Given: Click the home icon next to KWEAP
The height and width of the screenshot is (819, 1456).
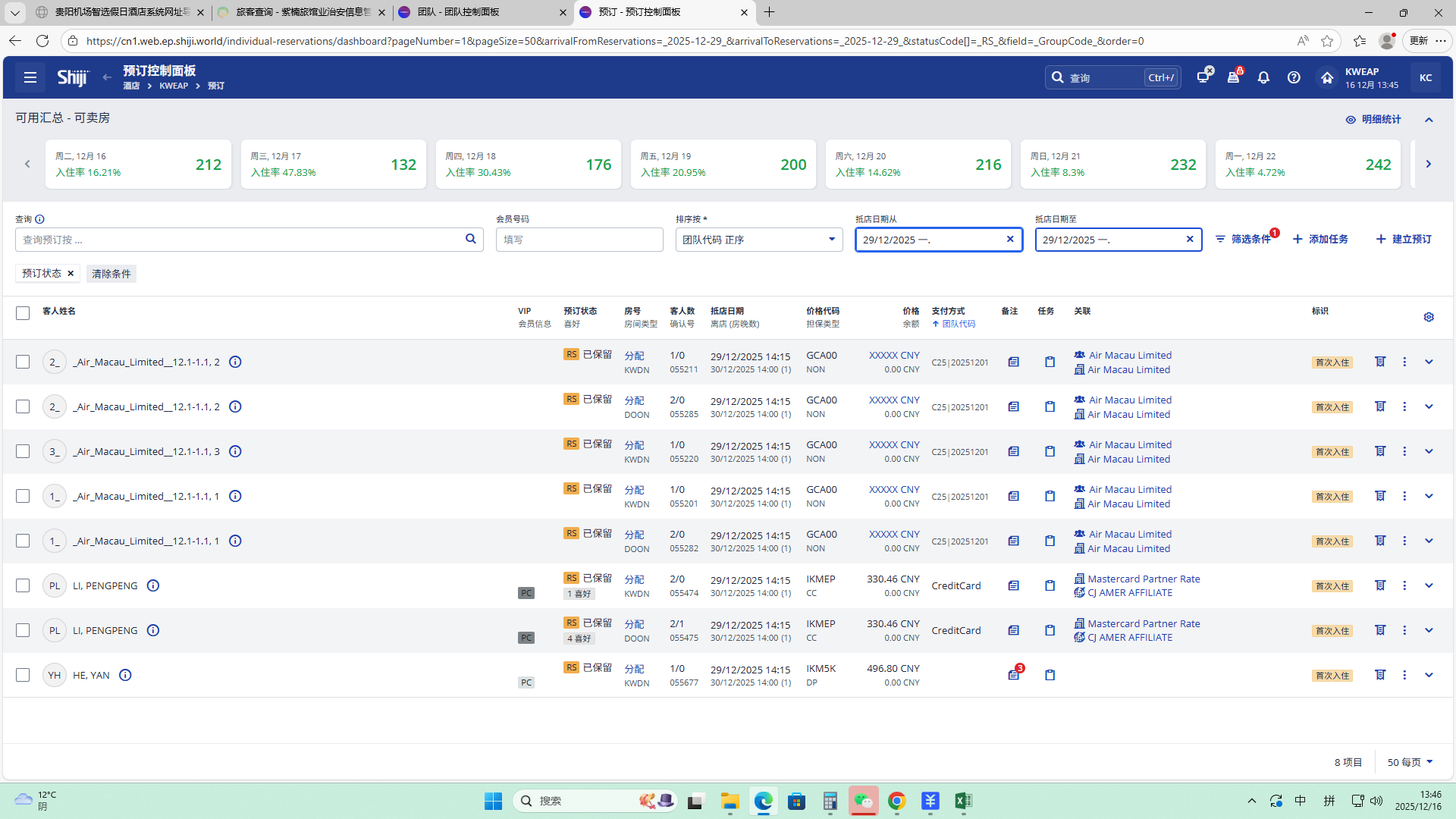Looking at the screenshot, I should tap(1326, 77).
